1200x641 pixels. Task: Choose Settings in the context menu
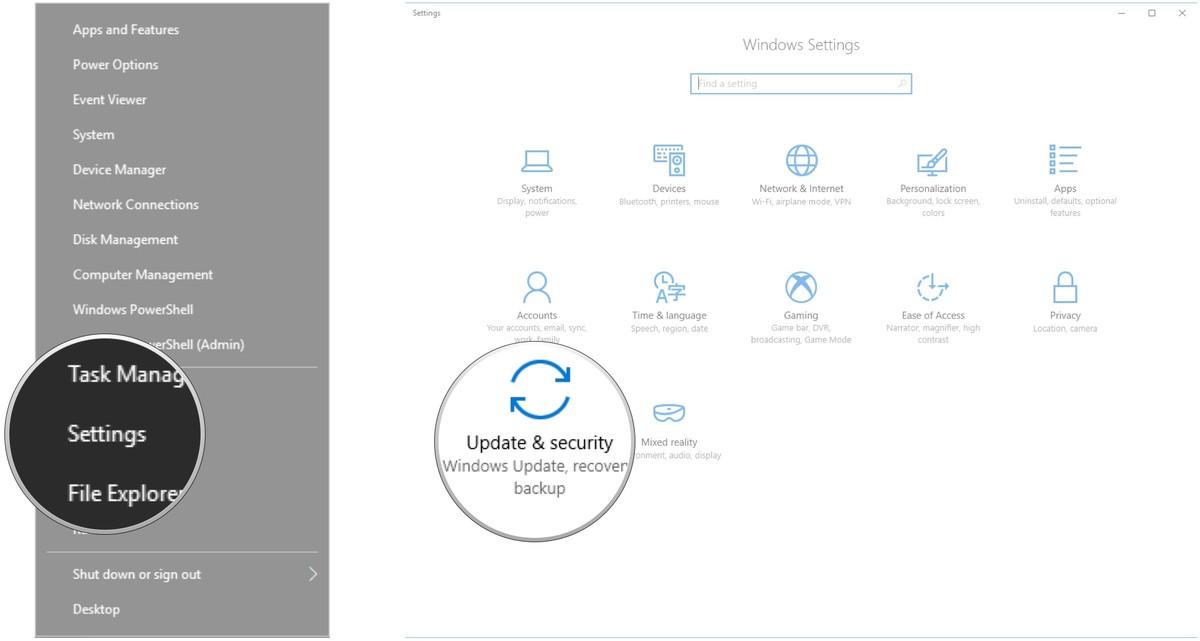(x=107, y=434)
